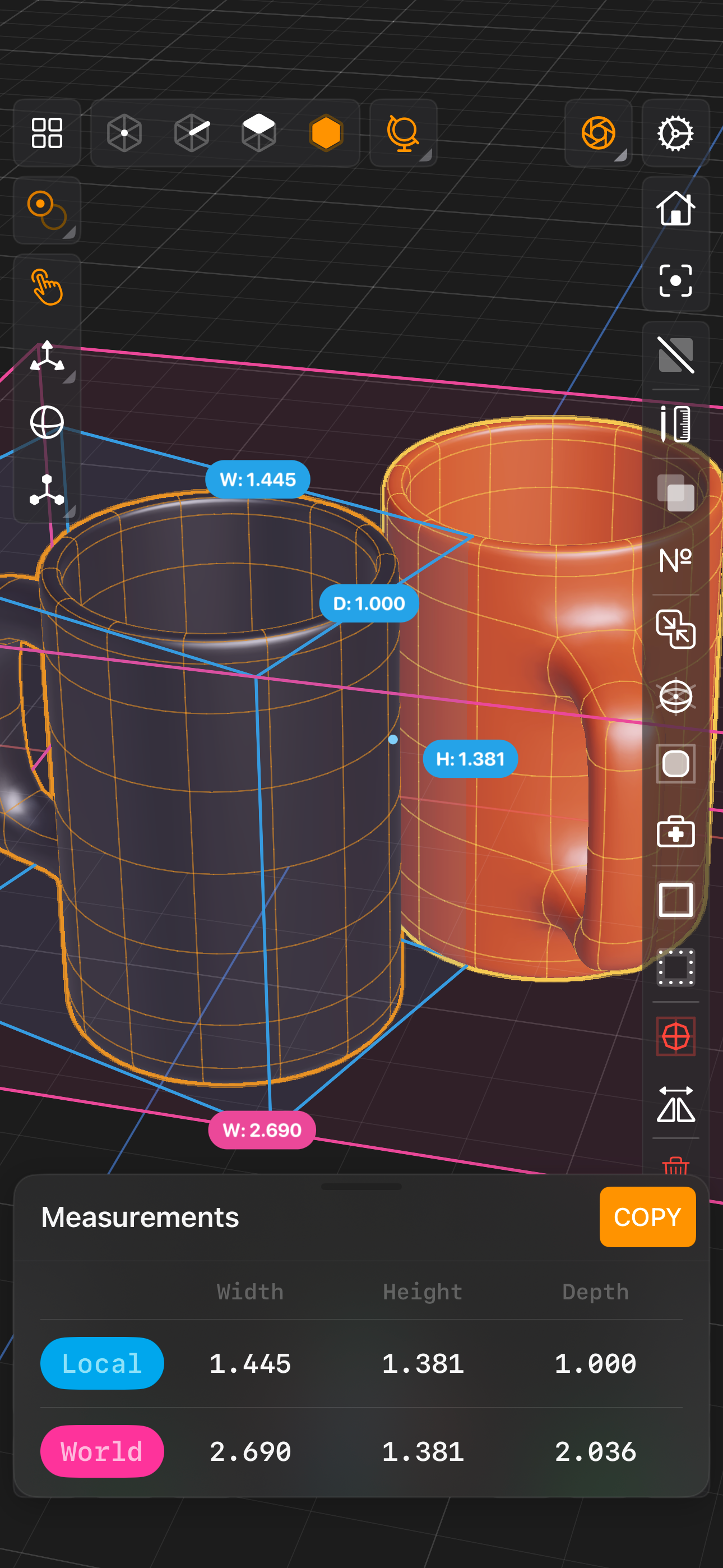
Task: Toggle the ruler measurements tool
Action: [675, 423]
